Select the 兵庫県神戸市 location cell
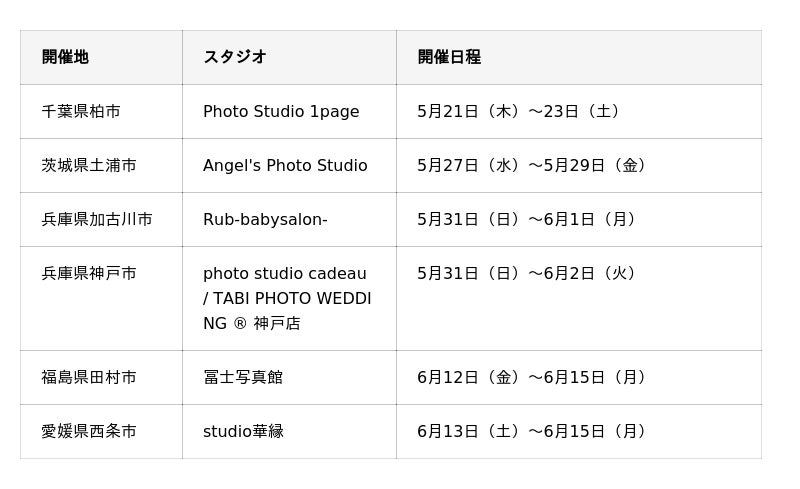The height and width of the screenshot is (489, 800). pyautogui.click(x=89, y=273)
